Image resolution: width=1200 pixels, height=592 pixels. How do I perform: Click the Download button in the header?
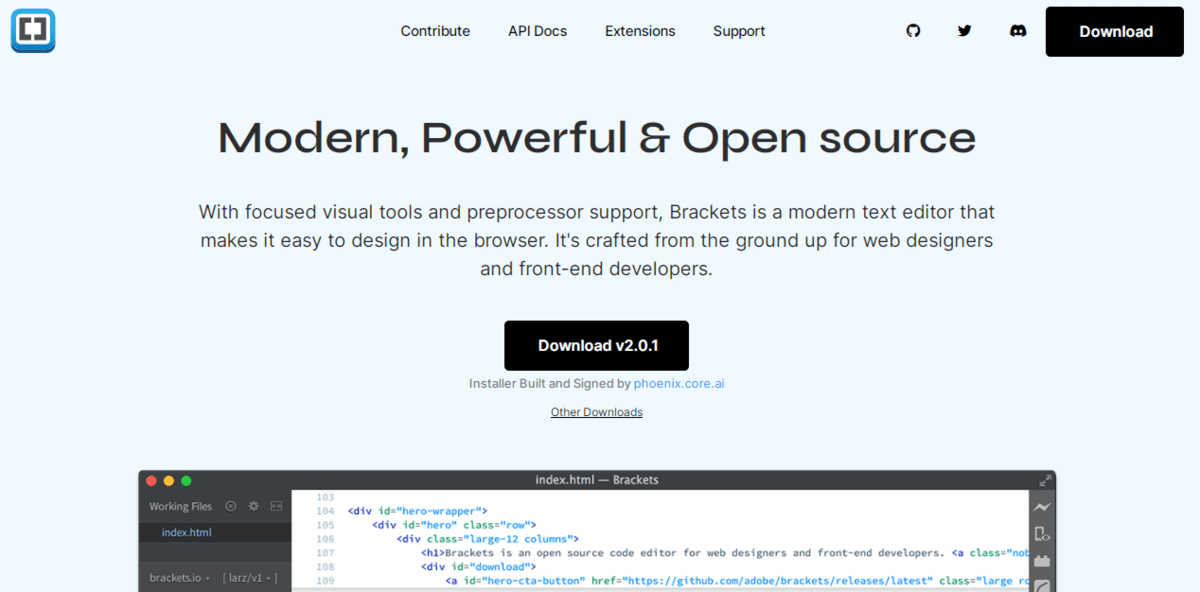pyautogui.click(x=1115, y=31)
